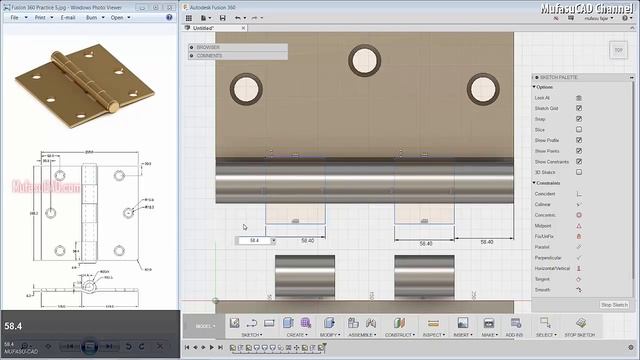This screenshot has height=360, width=640.
Task: Click the Redo arrow in Fusion 360
Action: coord(255,18)
